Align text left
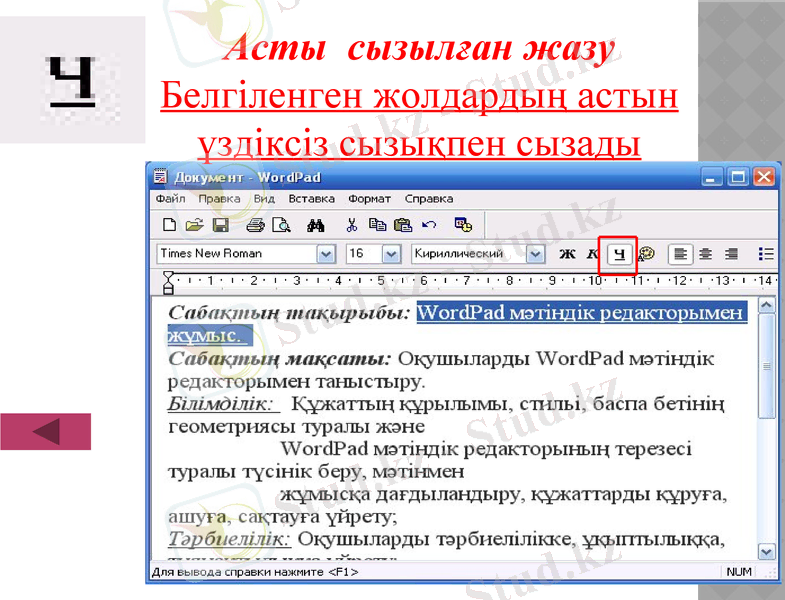Screen dimensions: 785x600 [680, 254]
